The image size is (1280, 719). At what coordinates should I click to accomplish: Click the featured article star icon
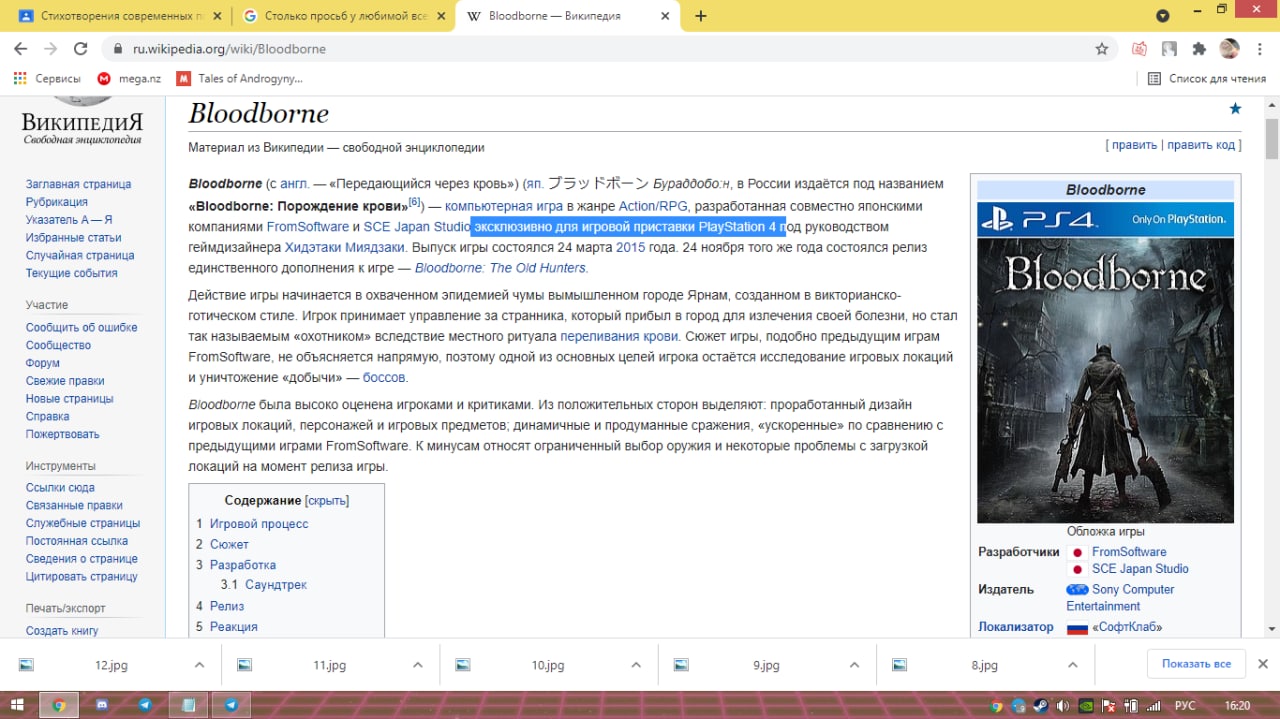[x=1235, y=108]
